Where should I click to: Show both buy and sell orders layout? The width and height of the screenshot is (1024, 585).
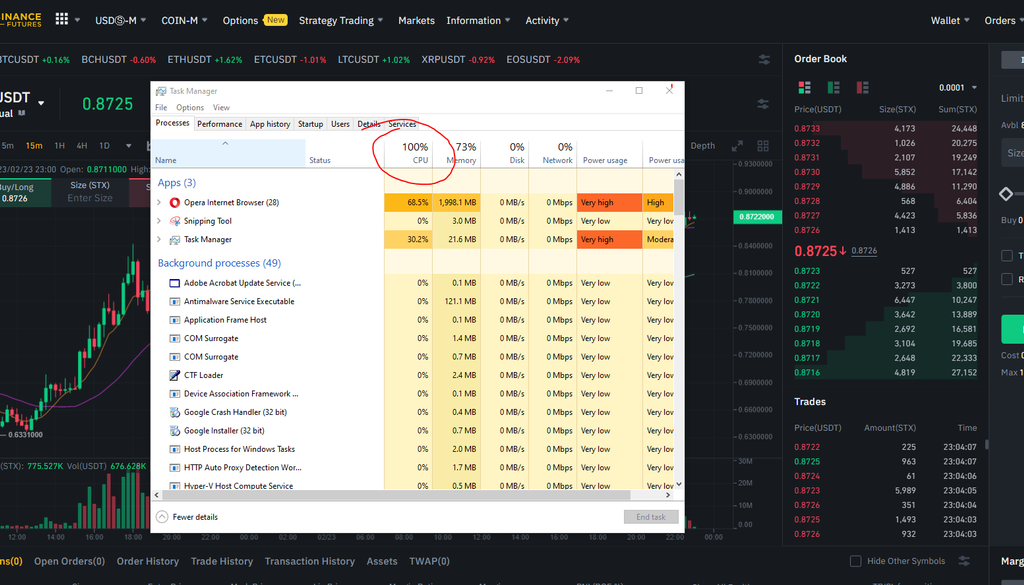(x=802, y=87)
